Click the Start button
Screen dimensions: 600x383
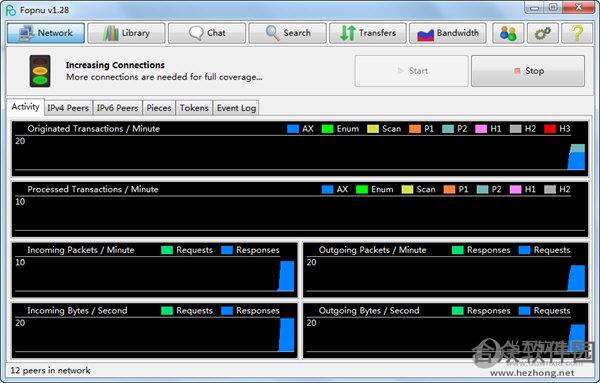click(x=411, y=71)
